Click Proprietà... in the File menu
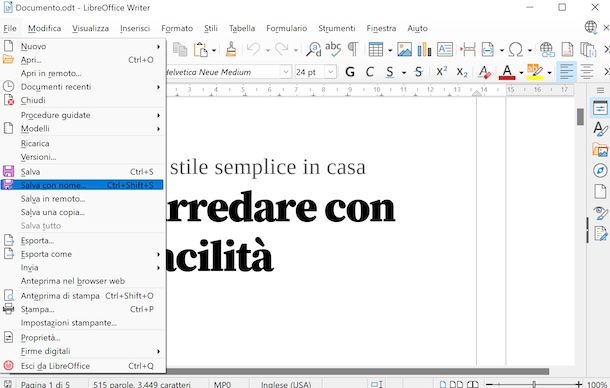Image resolution: width=610 pixels, height=388 pixels. pos(82,337)
